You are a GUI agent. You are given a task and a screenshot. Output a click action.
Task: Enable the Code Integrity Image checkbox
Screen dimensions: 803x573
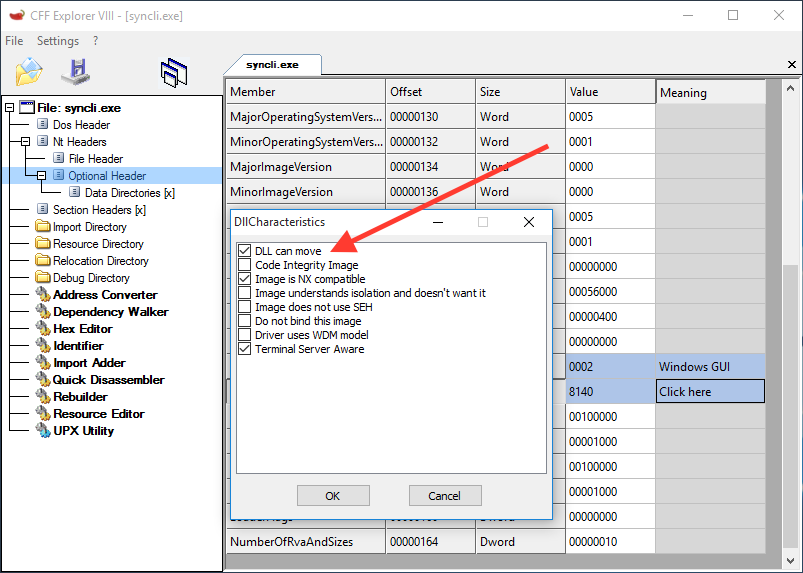coord(245,265)
